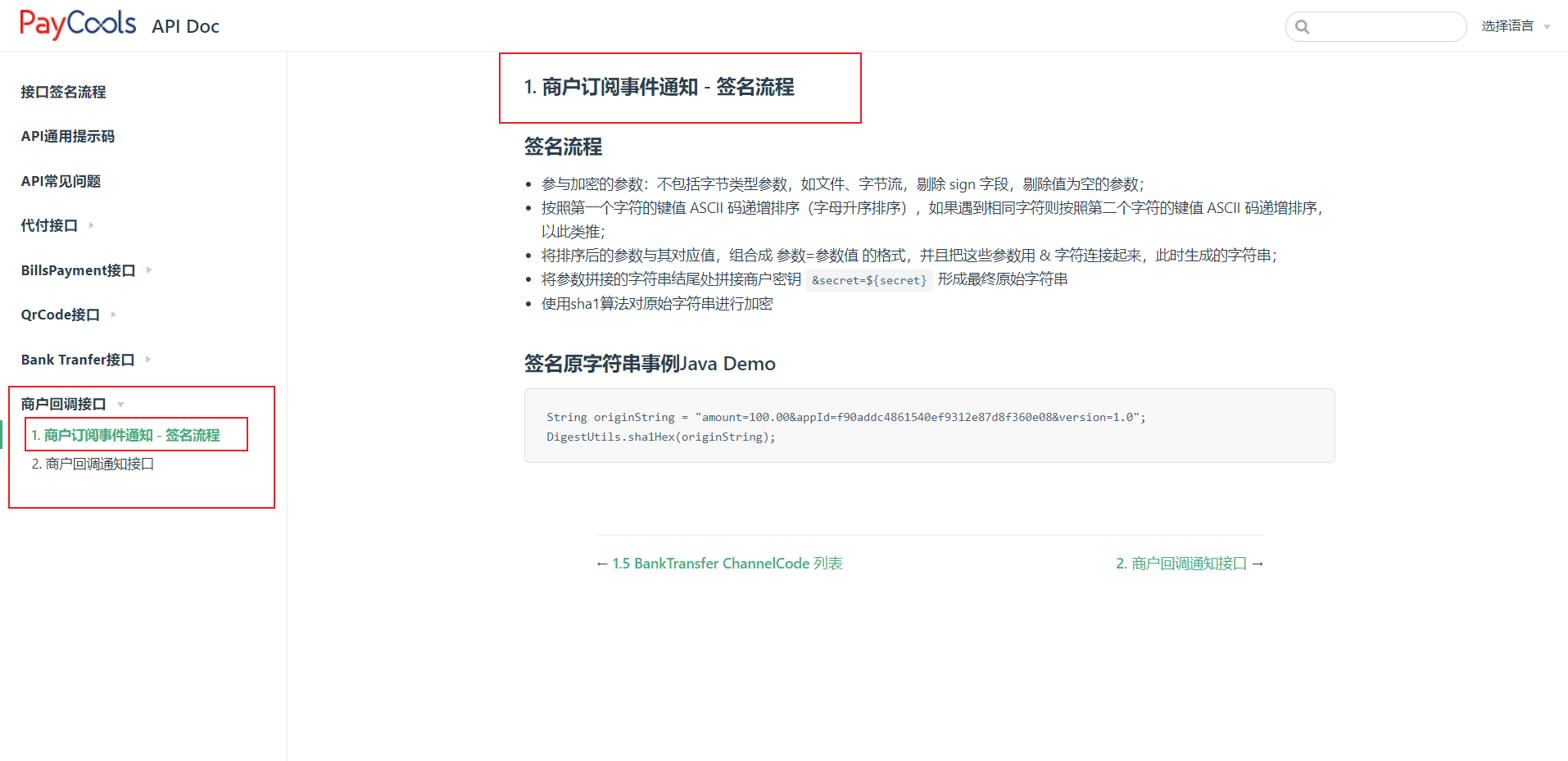Focus the search input field
Viewport: 1568px width, 761px height.
tap(1386, 27)
